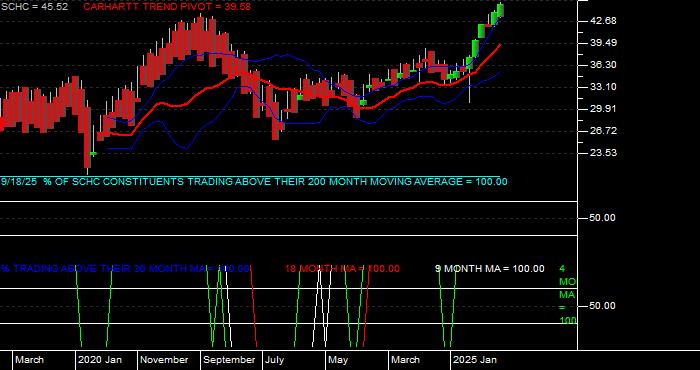Go to the 2025 Jan date marker

click(475, 360)
